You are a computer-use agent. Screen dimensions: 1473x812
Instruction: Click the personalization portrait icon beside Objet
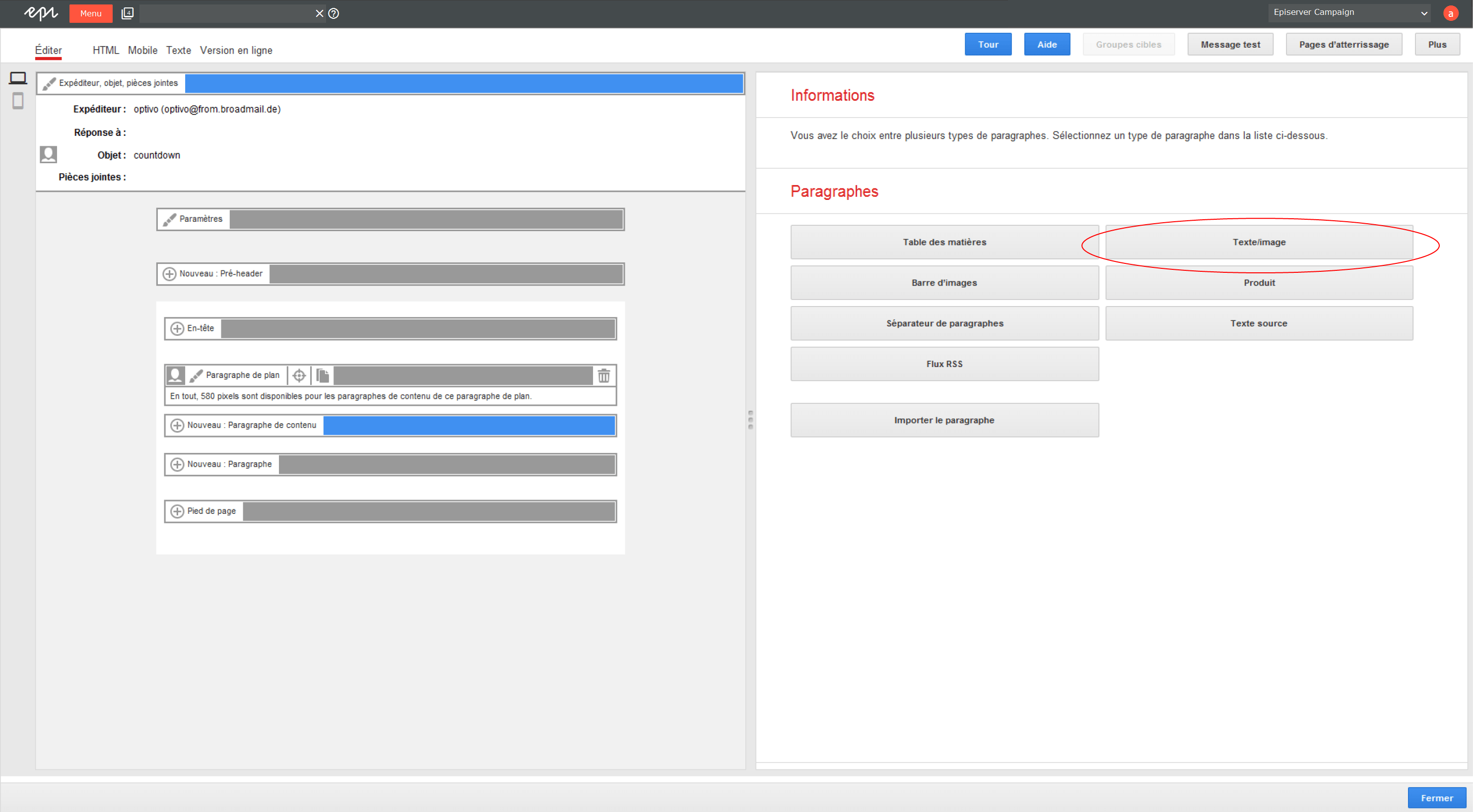pyautogui.click(x=49, y=154)
